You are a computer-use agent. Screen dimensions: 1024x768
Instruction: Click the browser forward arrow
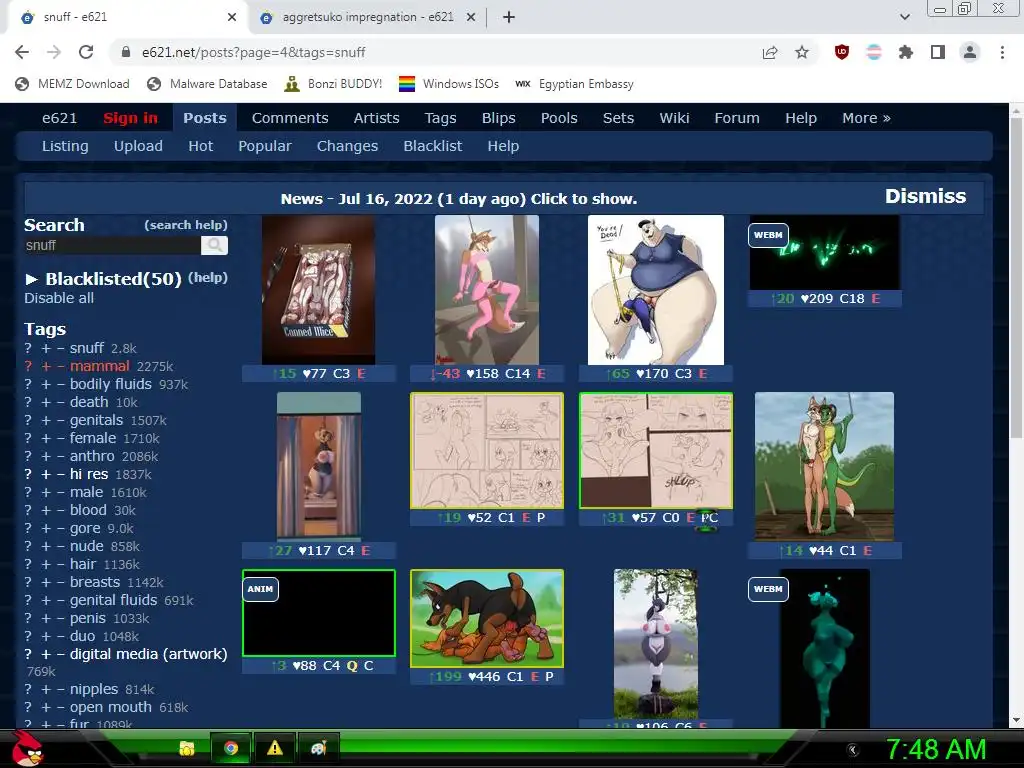coord(54,52)
